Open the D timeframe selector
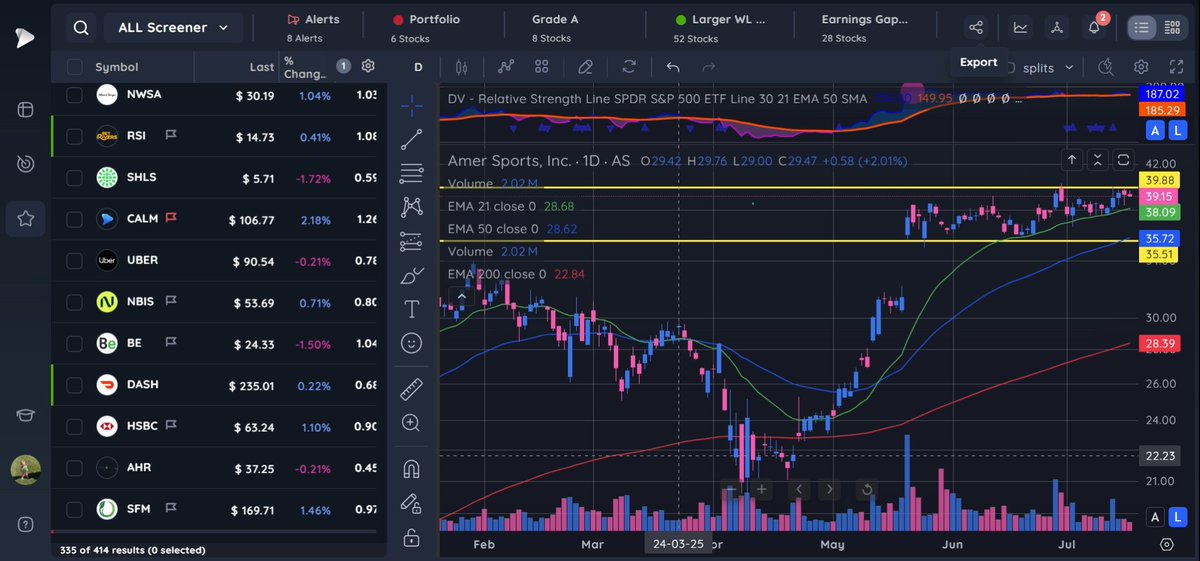The image size is (1200, 561). click(x=419, y=67)
